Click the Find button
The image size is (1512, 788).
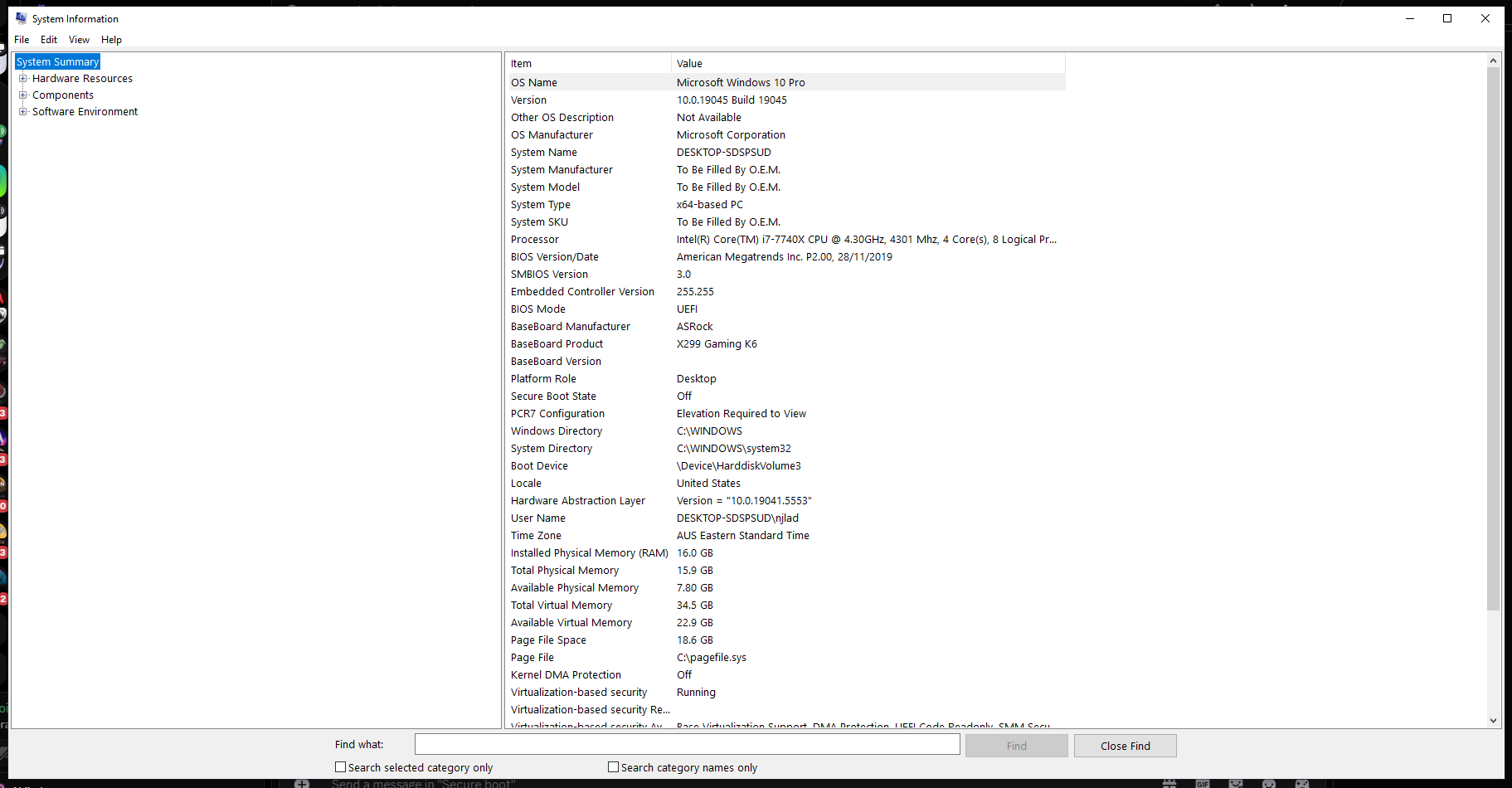[x=1016, y=746]
